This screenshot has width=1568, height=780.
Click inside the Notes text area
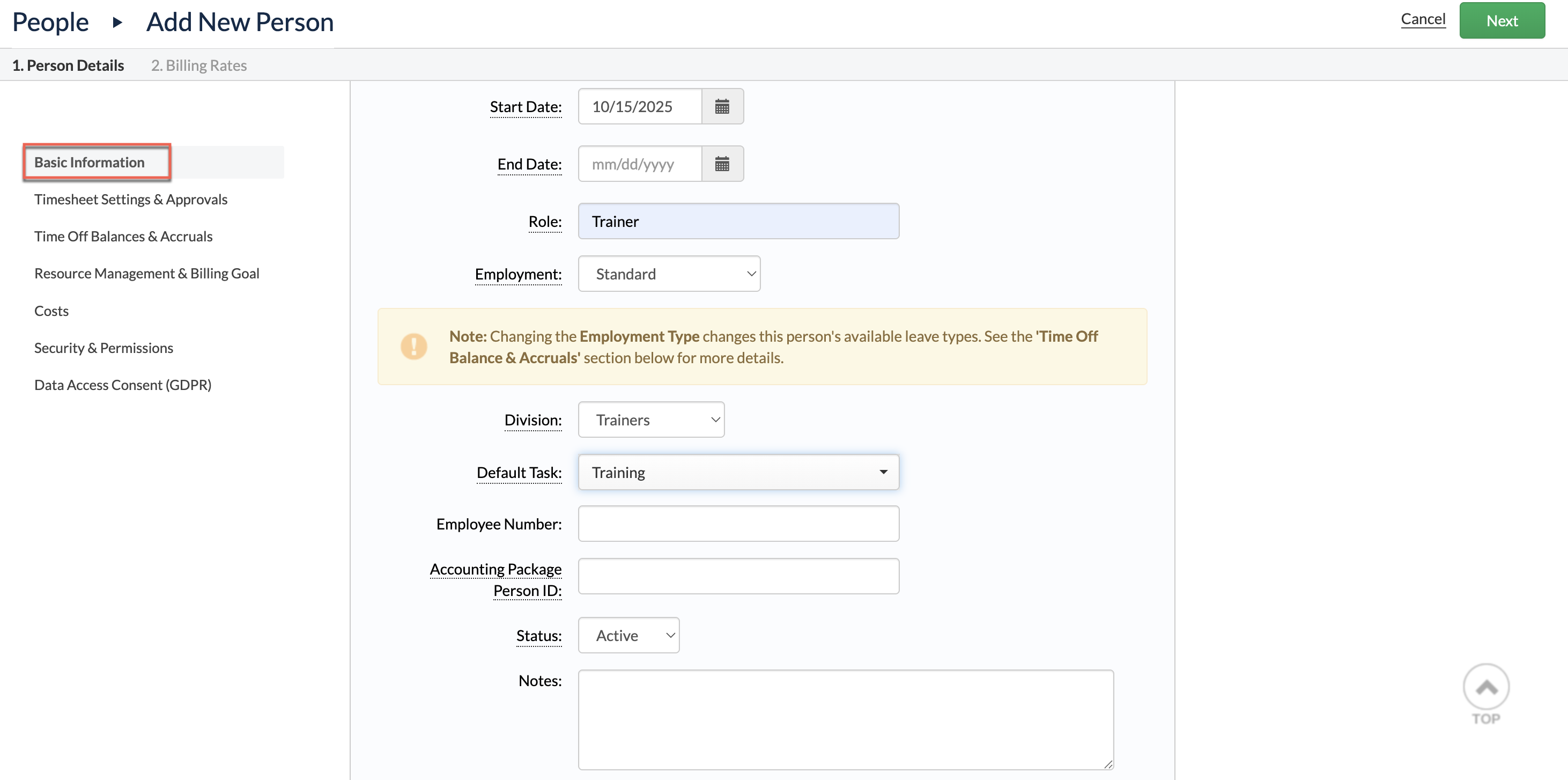(x=846, y=720)
